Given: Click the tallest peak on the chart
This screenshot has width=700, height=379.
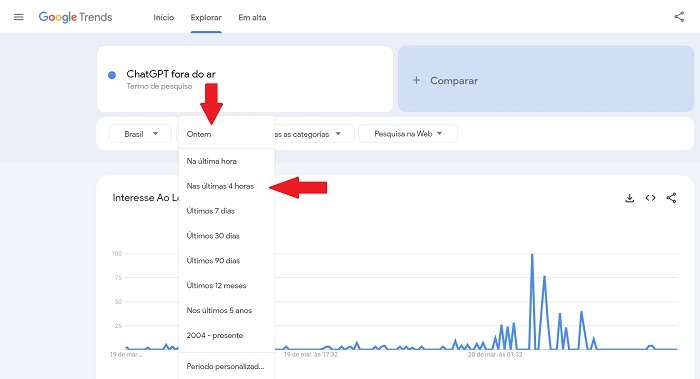Looking at the screenshot, I should tap(532, 255).
